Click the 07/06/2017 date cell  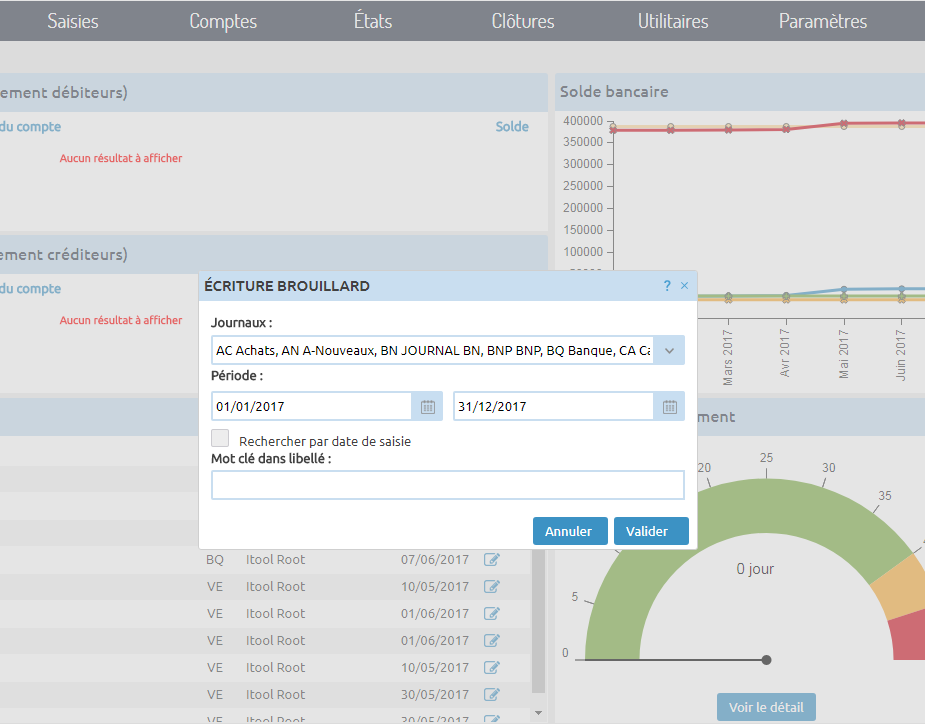point(435,559)
